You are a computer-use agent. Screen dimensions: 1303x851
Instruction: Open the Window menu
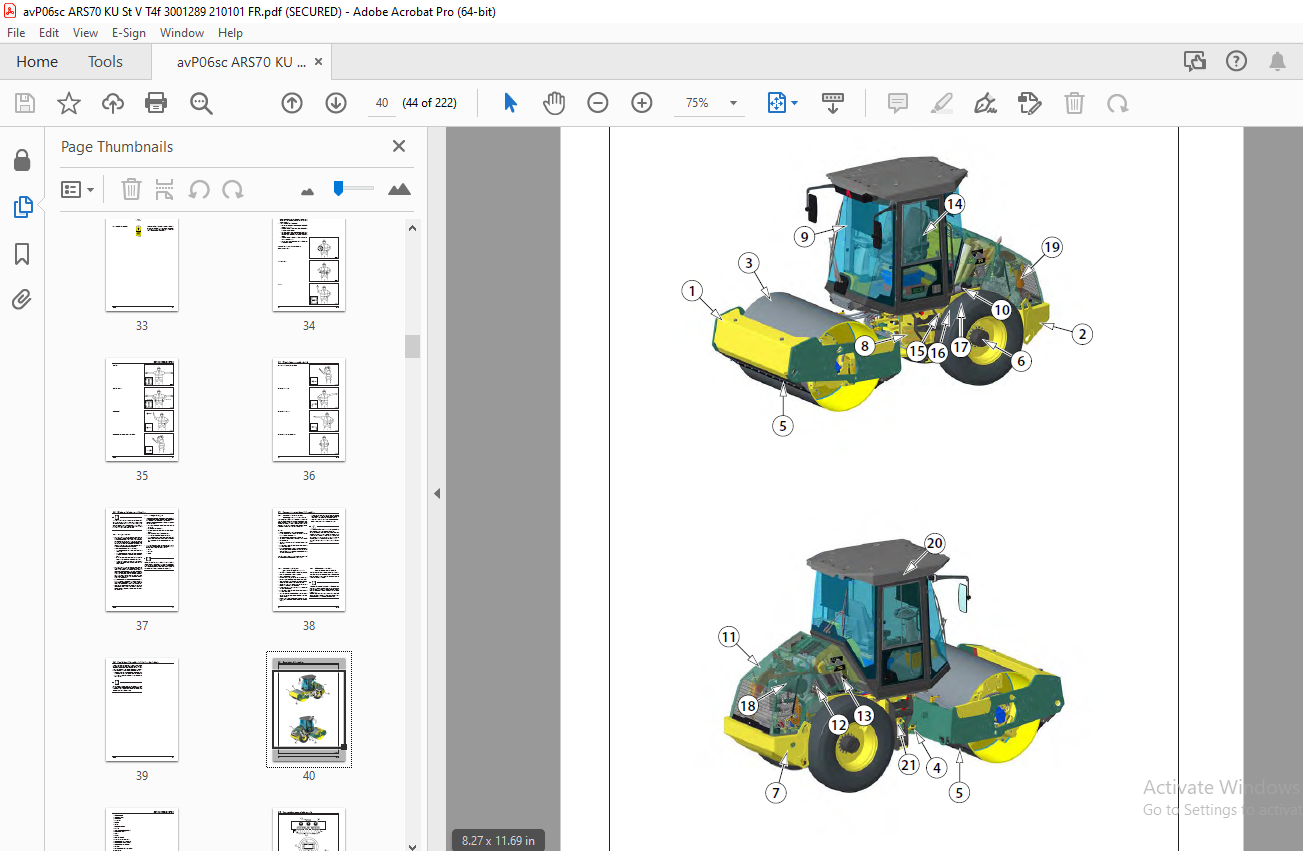click(182, 33)
